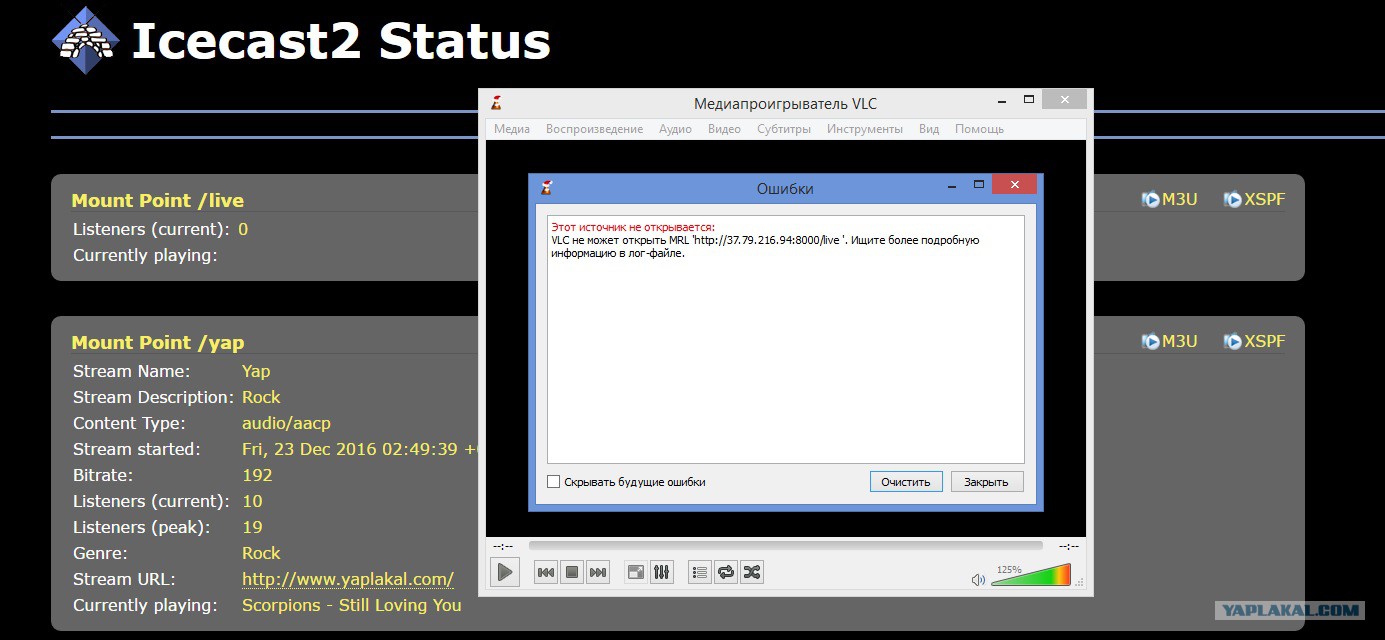The height and width of the screenshot is (640, 1385).
Task: Show the VLC playlist icon
Action: [x=700, y=572]
